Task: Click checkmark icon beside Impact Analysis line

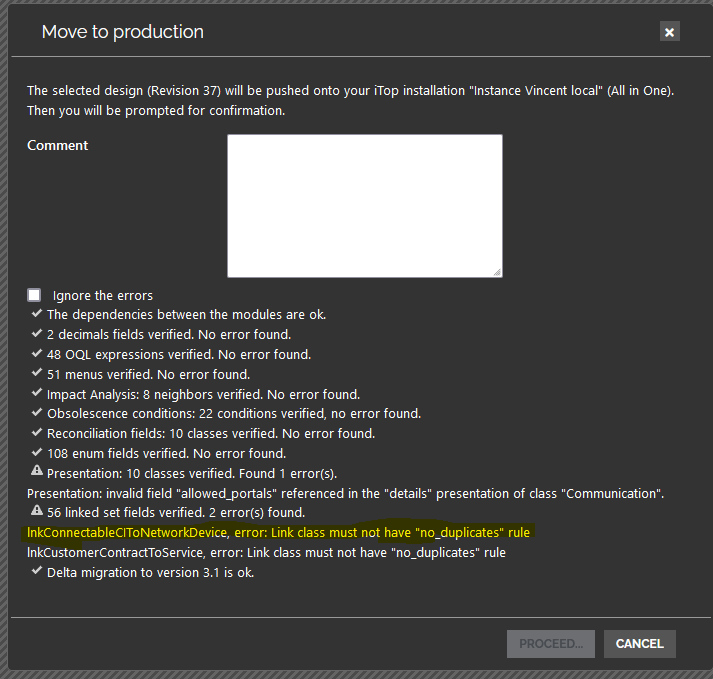Action: tap(36, 394)
